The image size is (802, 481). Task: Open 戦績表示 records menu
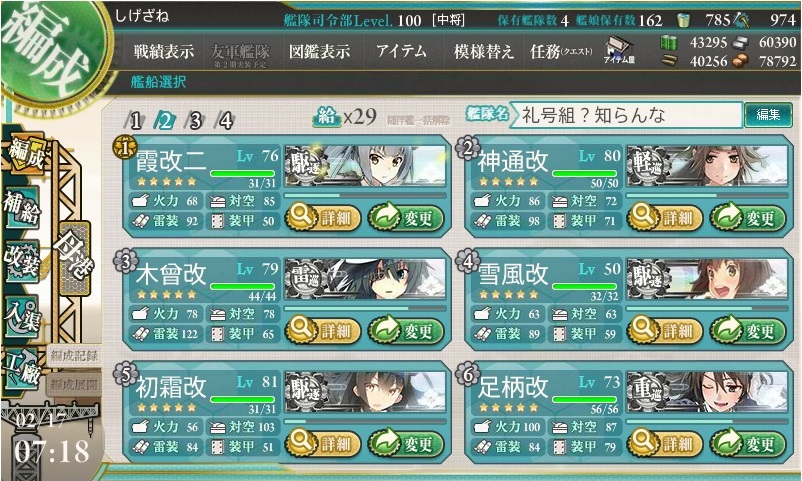coord(164,51)
